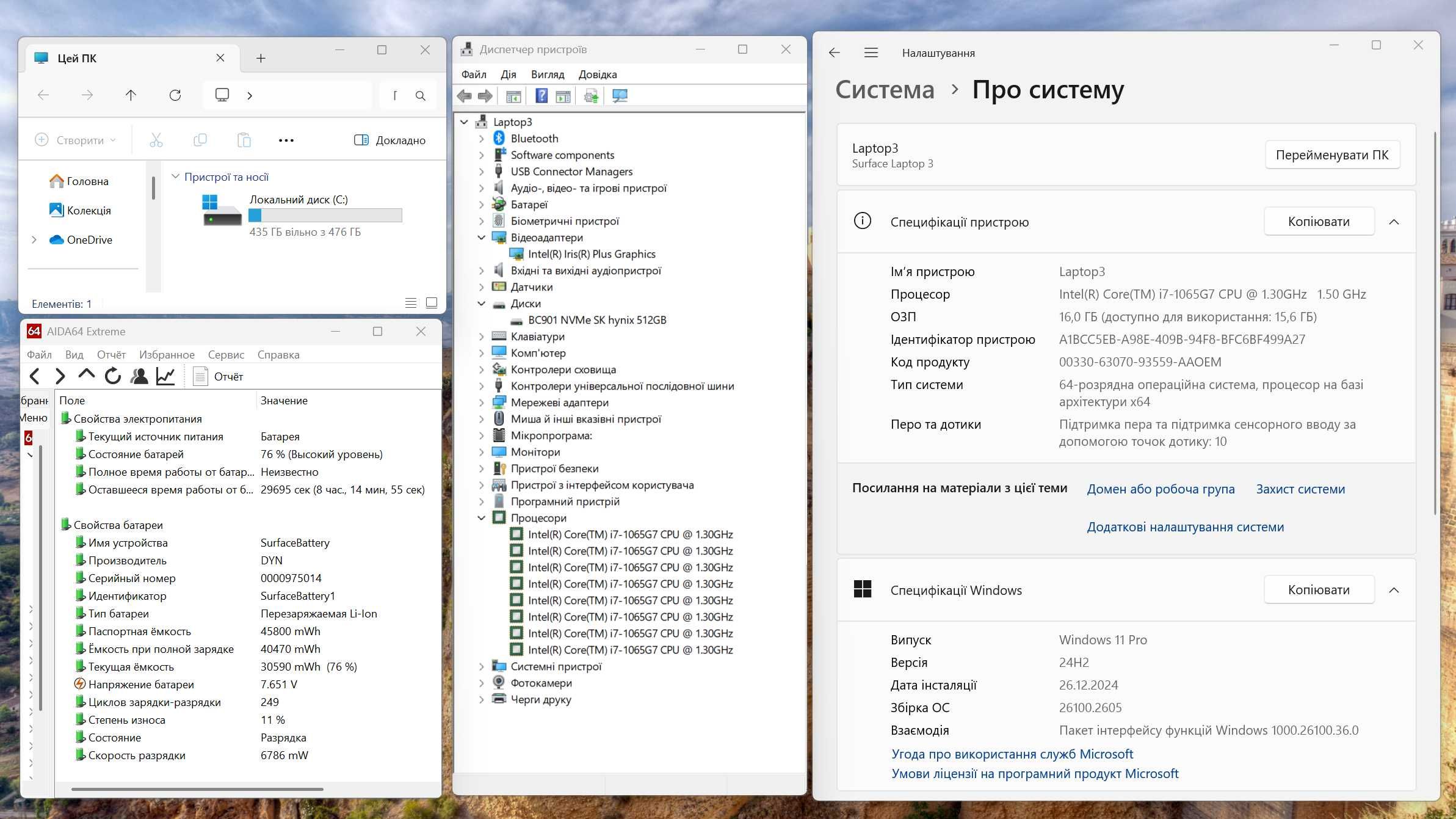Open Додаткові налаштування системи link

point(1185,527)
